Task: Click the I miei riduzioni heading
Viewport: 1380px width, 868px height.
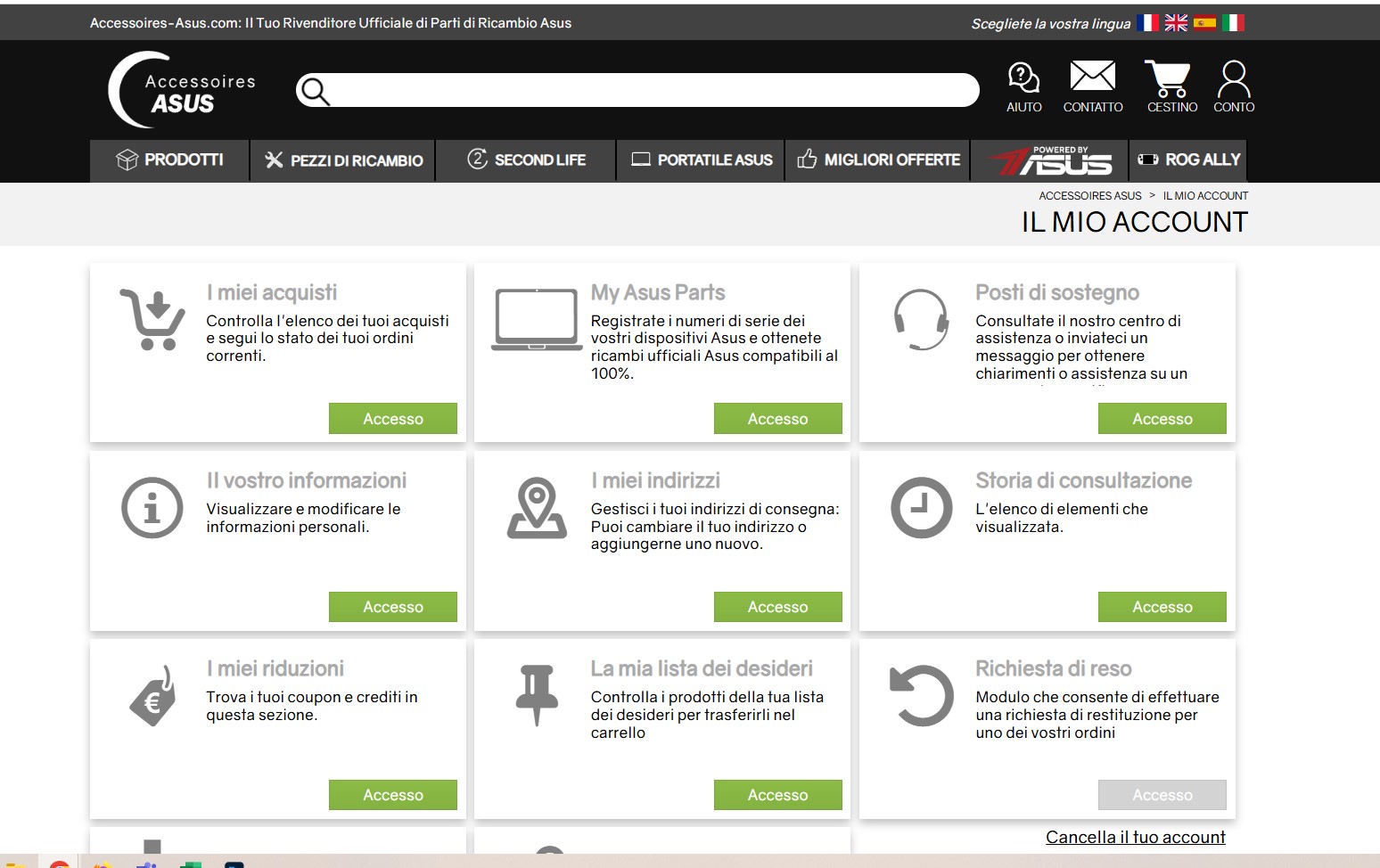Action: pos(275,668)
